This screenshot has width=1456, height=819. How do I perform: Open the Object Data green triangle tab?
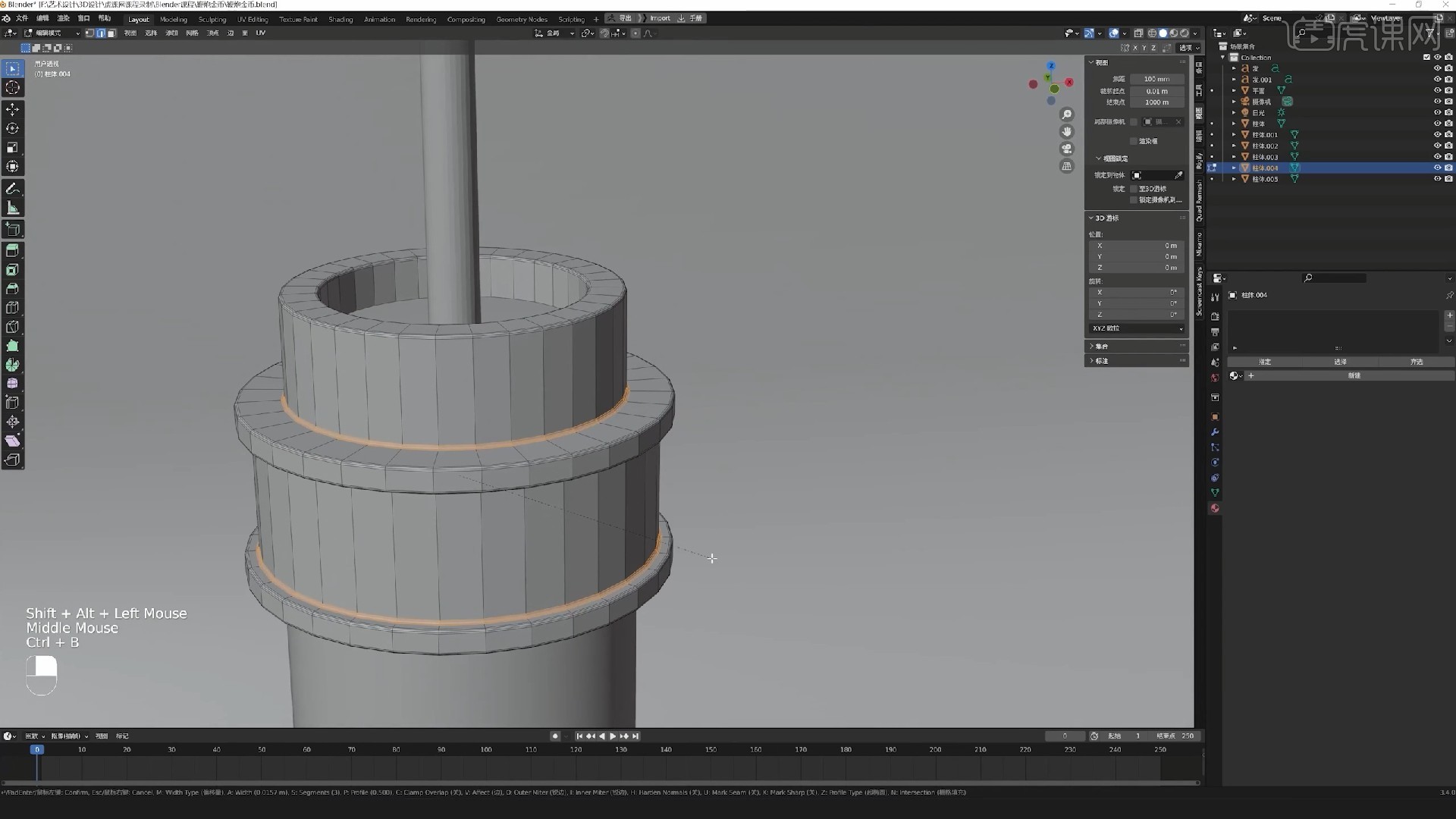(1215, 493)
